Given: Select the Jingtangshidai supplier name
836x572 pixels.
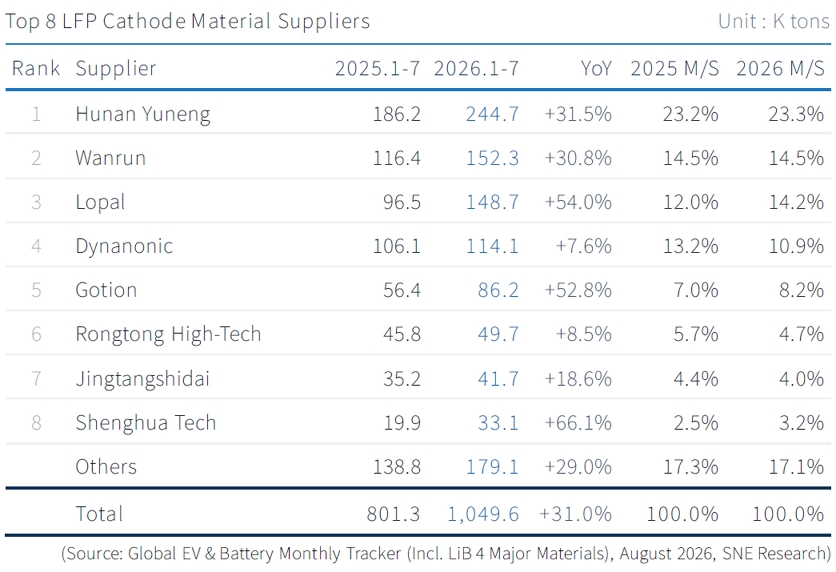Looking at the screenshot, I should [142, 379].
